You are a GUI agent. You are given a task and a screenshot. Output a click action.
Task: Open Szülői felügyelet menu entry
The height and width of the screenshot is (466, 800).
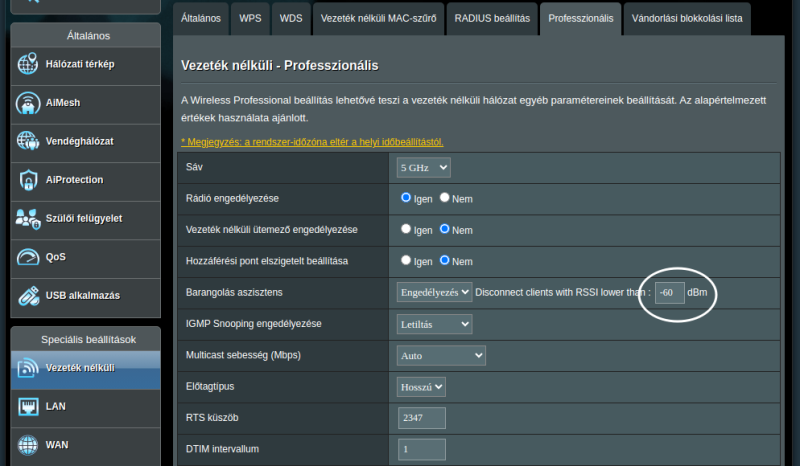pyautogui.click(x=86, y=220)
